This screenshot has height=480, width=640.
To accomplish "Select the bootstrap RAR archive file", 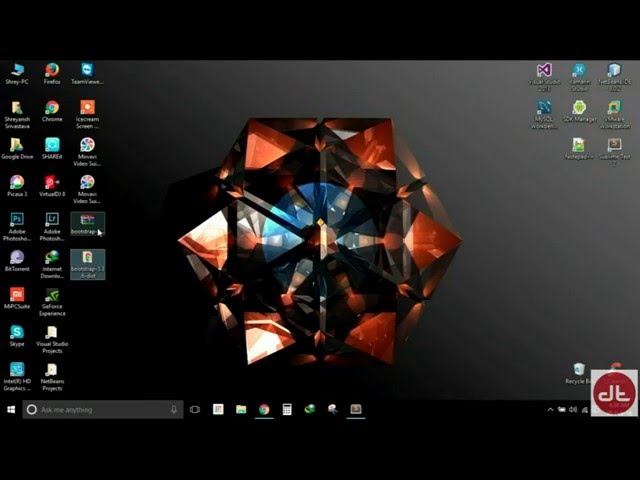I will 87,224.
